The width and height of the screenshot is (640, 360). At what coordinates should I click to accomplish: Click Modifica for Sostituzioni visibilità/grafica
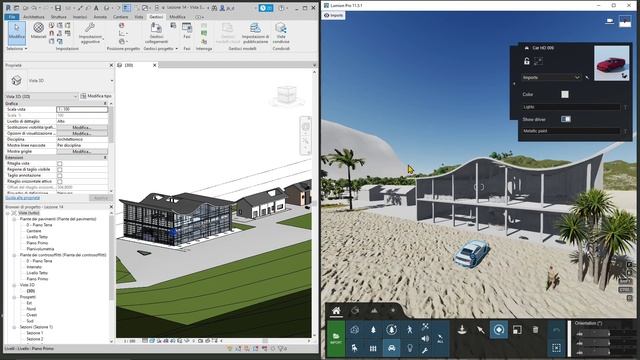tap(82, 127)
